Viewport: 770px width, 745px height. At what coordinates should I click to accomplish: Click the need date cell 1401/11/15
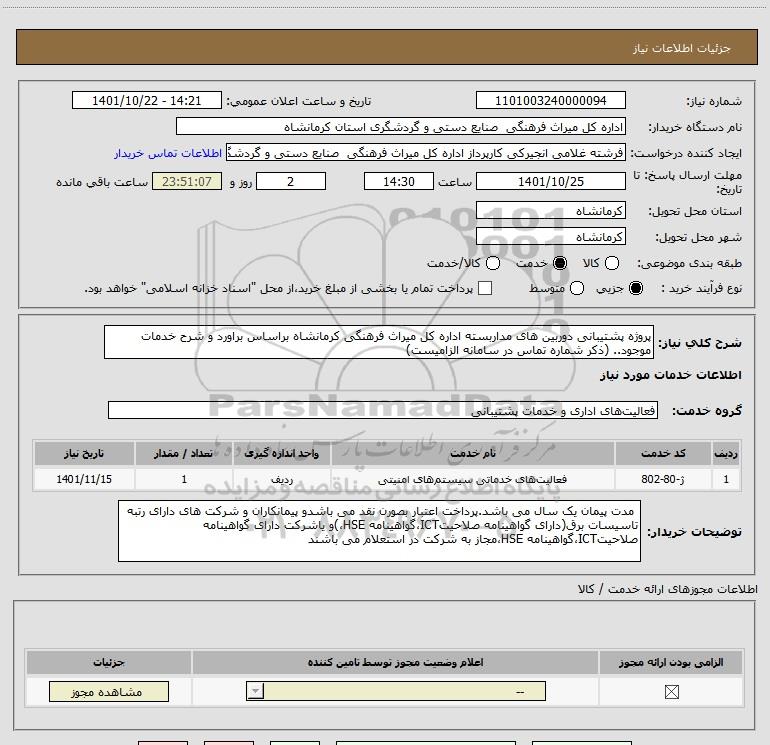84,479
